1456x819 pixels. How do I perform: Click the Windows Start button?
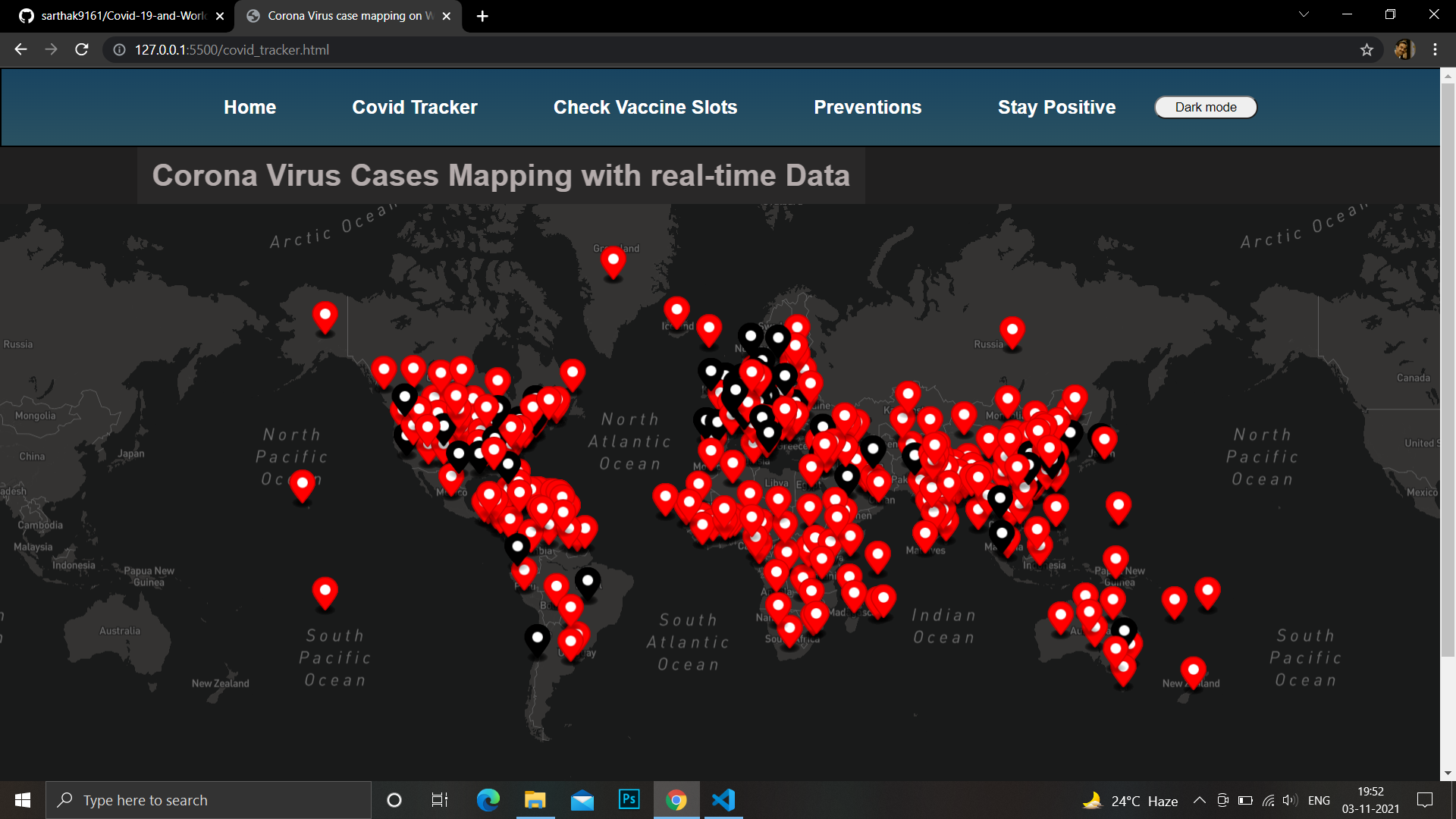tap(23, 800)
